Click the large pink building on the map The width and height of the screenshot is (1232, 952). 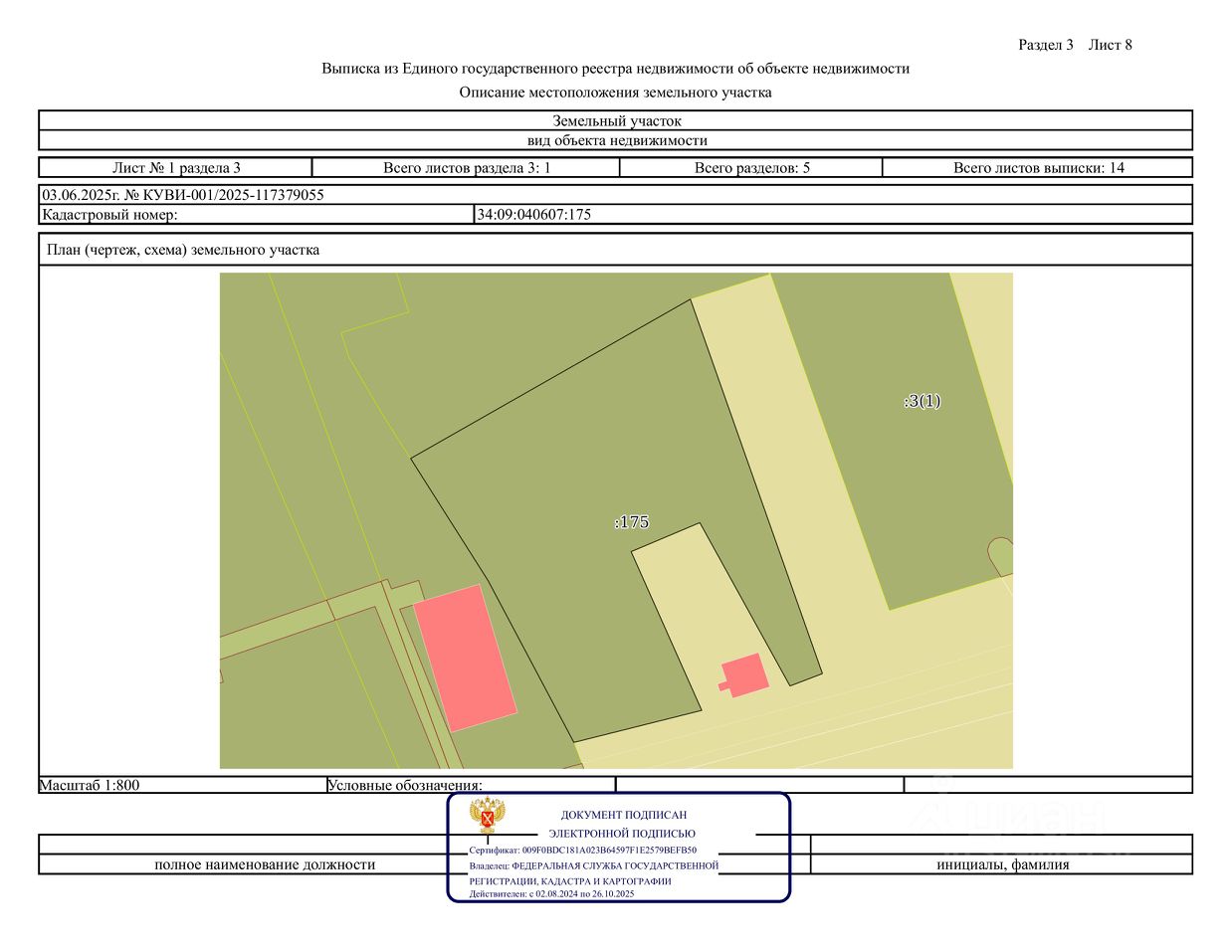(466, 658)
